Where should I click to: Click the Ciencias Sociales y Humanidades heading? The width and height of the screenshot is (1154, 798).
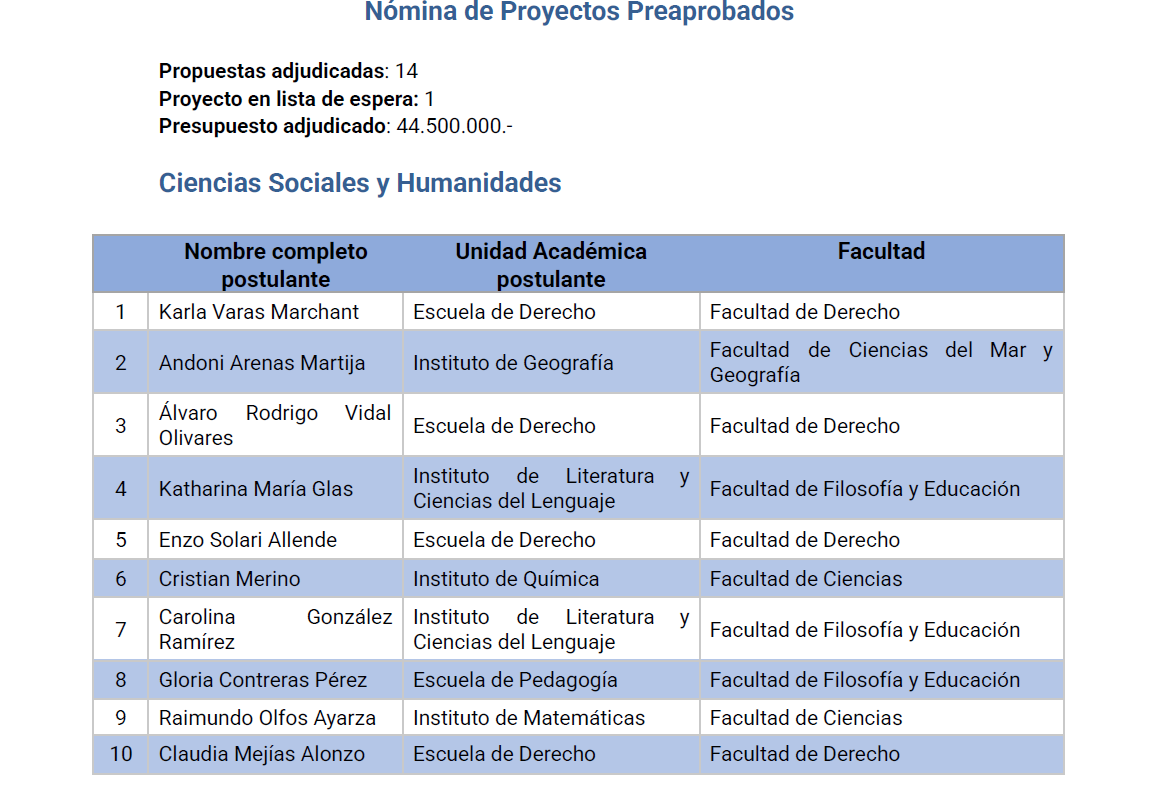[360, 183]
